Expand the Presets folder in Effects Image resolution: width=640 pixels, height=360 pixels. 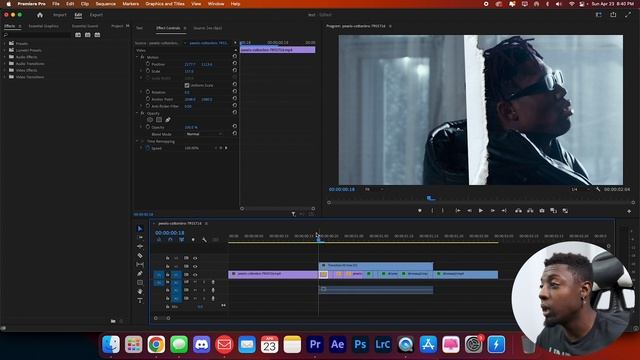point(5,43)
